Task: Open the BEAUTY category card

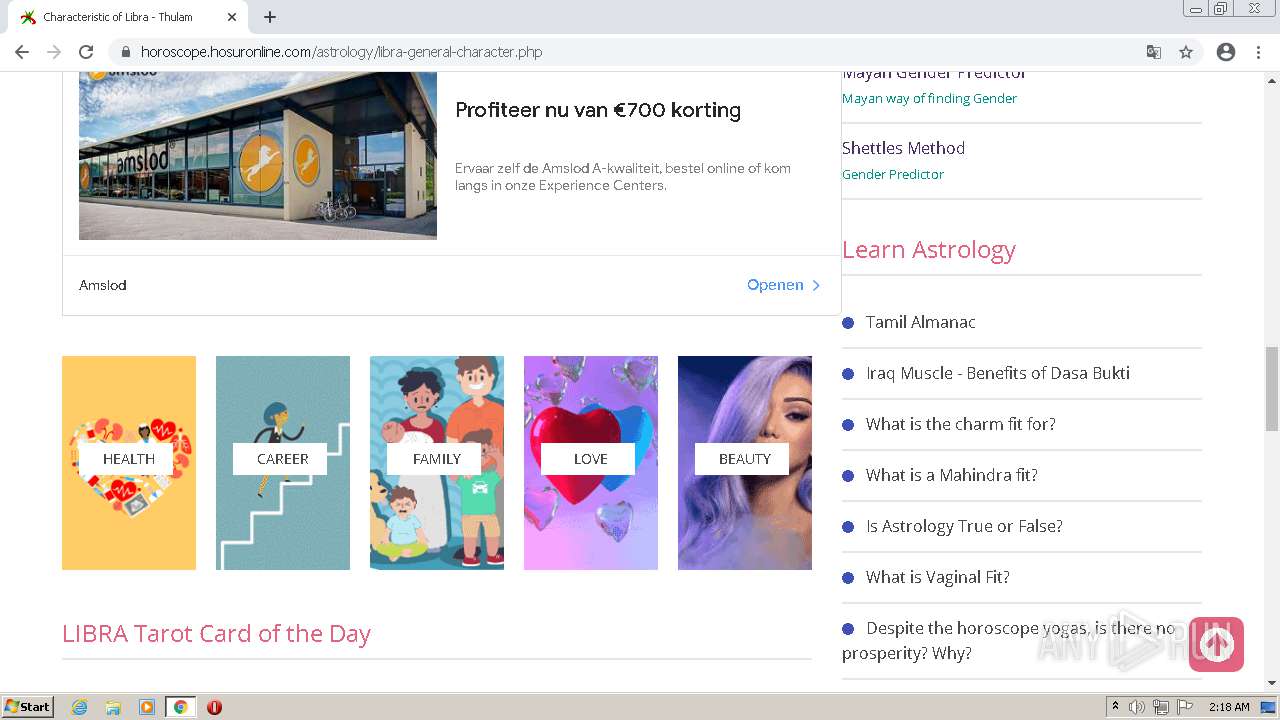Action: point(745,463)
